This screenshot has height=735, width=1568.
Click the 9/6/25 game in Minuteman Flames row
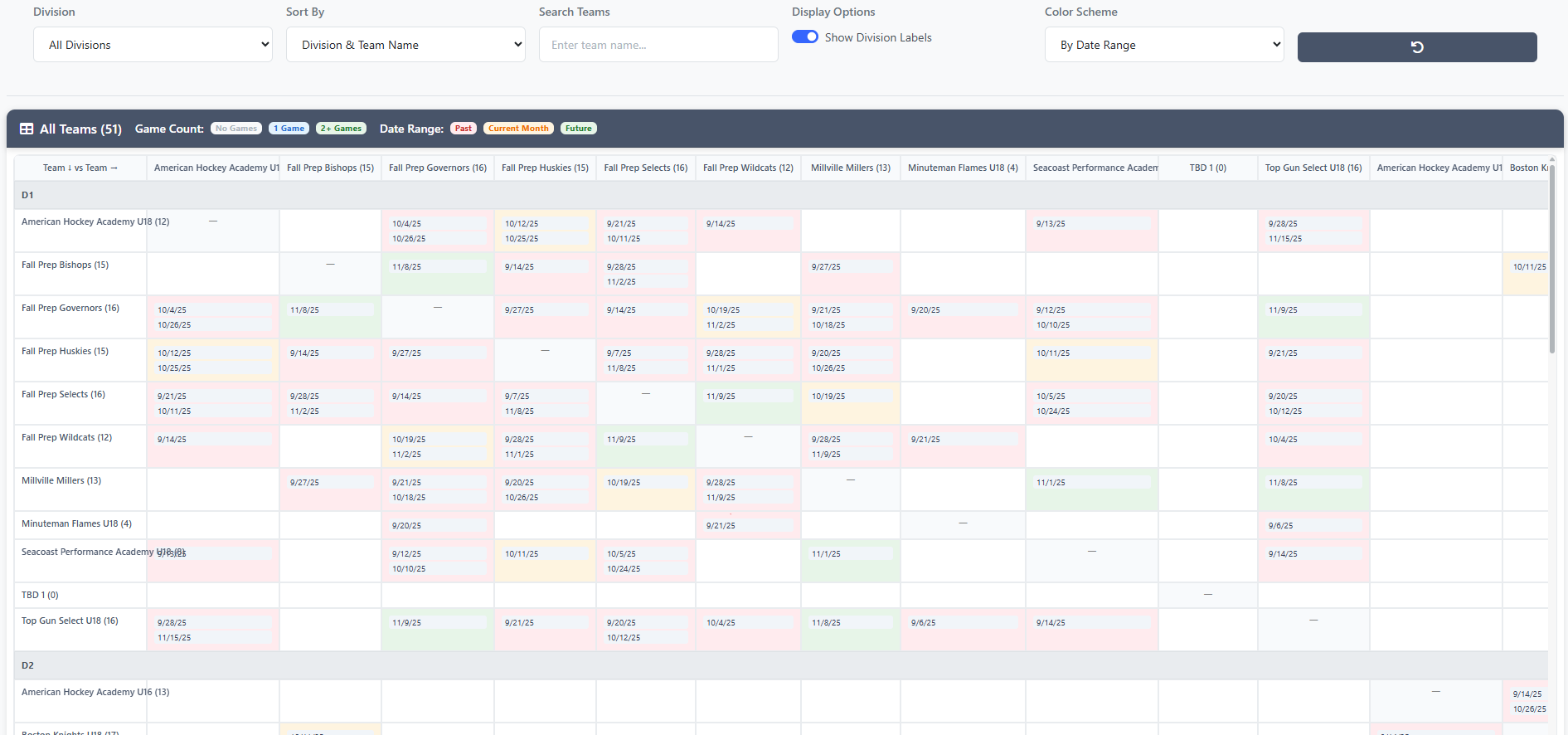pos(1281,526)
